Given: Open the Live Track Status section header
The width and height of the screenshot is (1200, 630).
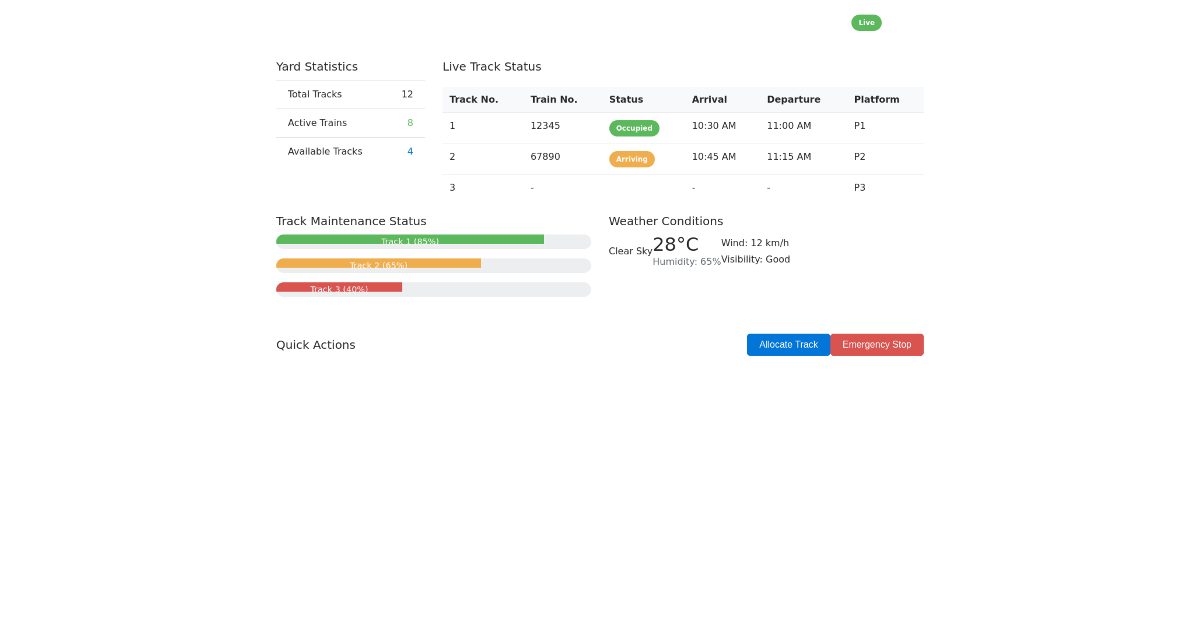Looking at the screenshot, I should [491, 66].
